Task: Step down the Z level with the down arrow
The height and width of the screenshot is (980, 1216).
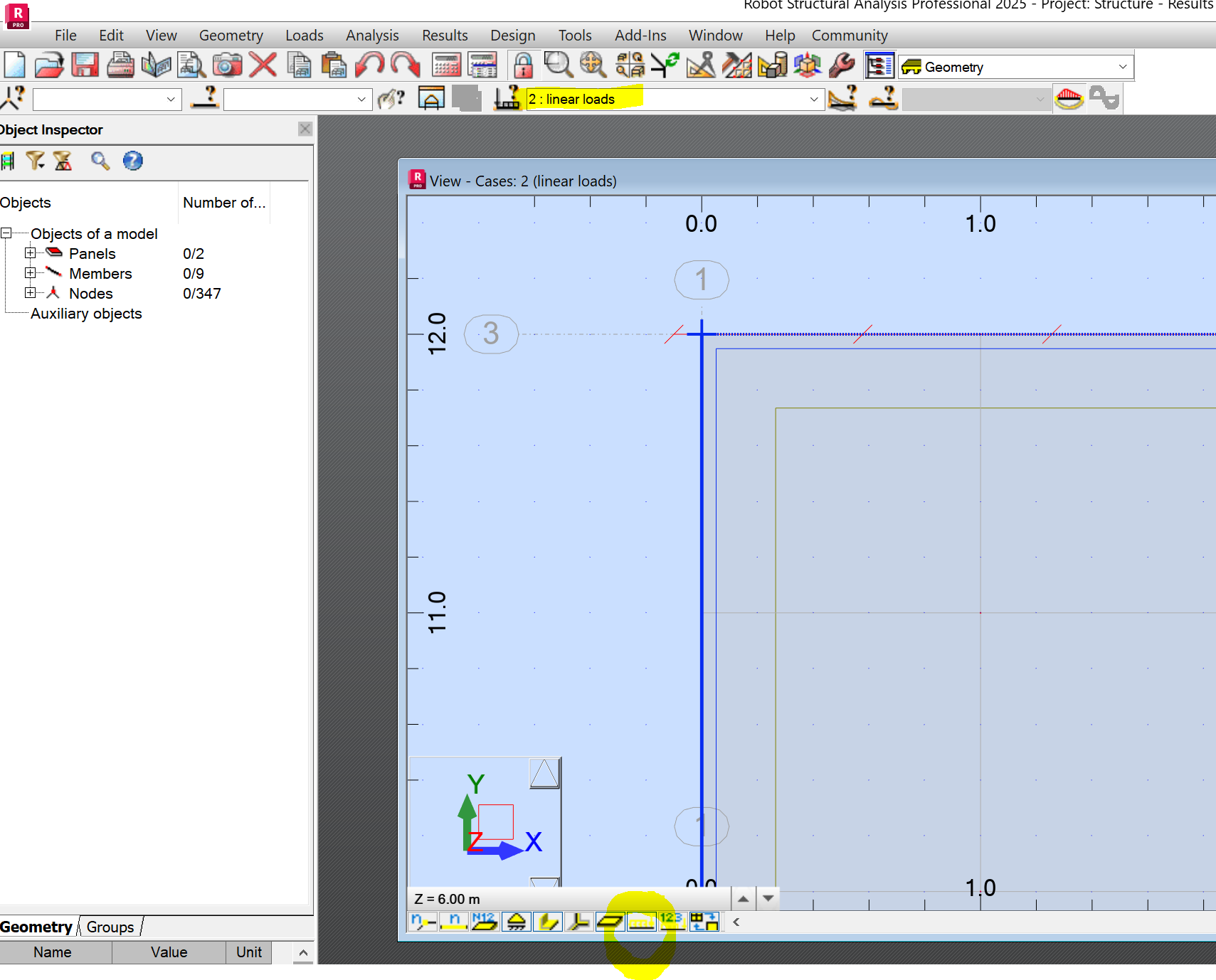Action: 767,898
